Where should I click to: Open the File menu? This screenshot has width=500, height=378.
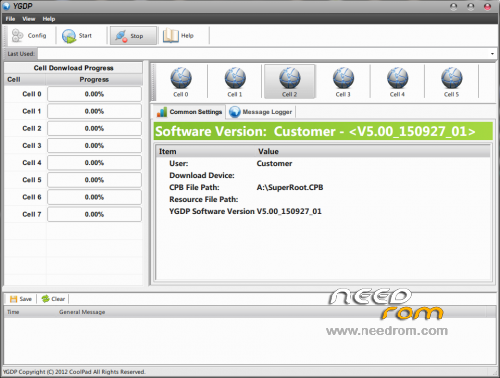(10, 19)
